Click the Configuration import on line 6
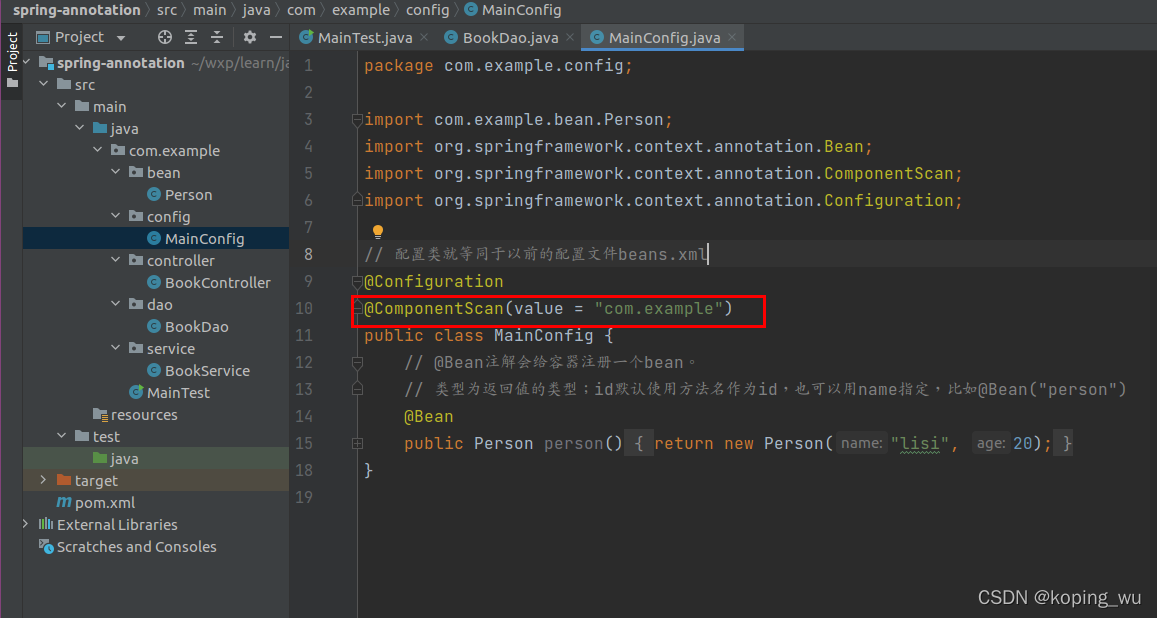 tap(888, 200)
